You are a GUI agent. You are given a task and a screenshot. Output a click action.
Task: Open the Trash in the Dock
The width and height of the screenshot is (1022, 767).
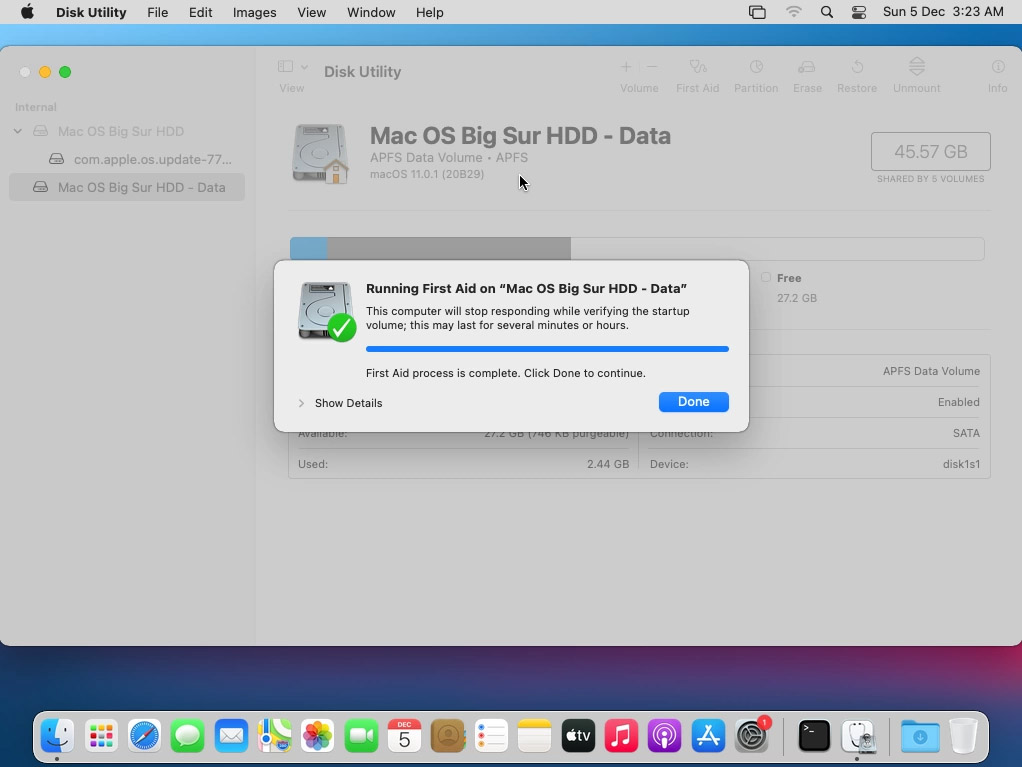pos(963,736)
